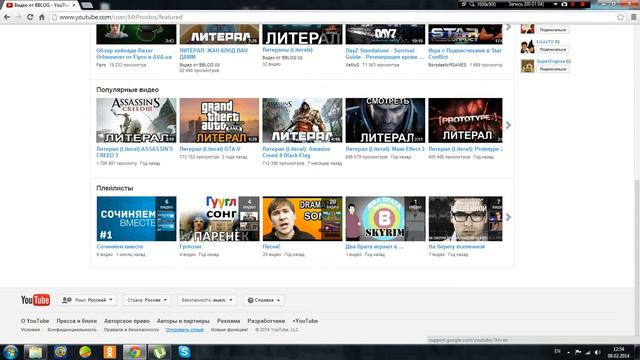Open the 'Новые функции!' link
Screen dimensions: 640x360
229,329
